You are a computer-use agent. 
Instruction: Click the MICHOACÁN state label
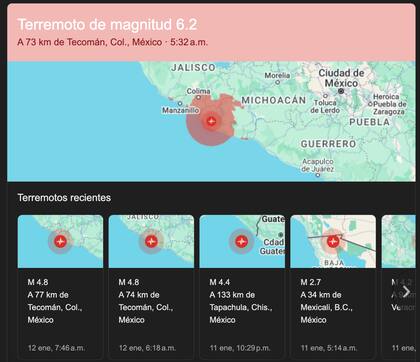tap(274, 100)
